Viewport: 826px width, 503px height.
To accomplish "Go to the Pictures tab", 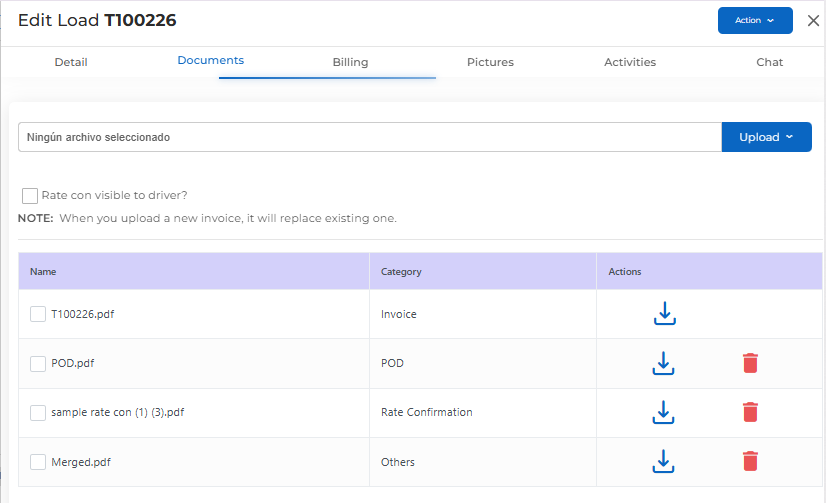I will click(490, 62).
